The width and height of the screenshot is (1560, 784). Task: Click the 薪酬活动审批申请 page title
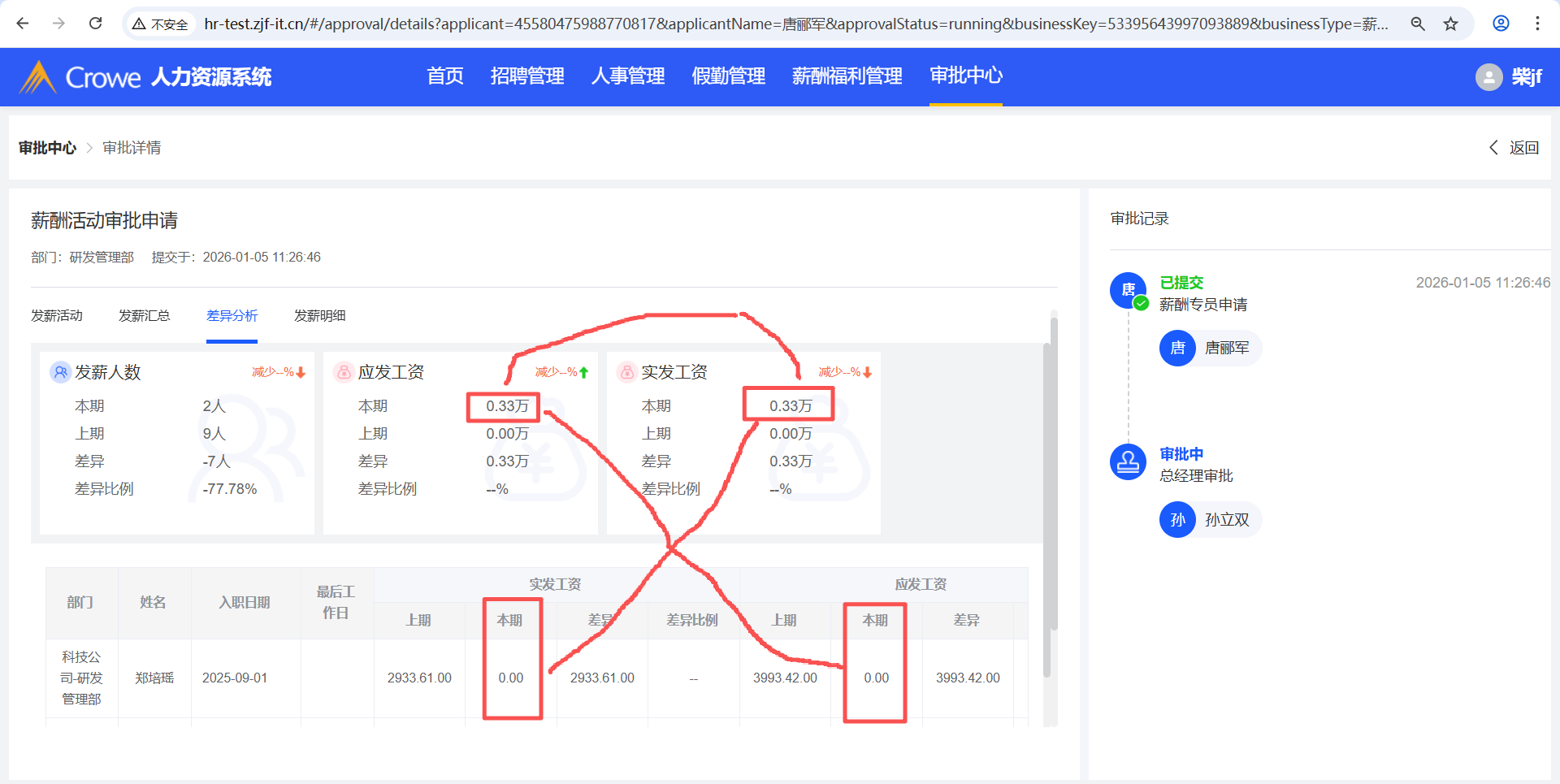pyautogui.click(x=104, y=220)
